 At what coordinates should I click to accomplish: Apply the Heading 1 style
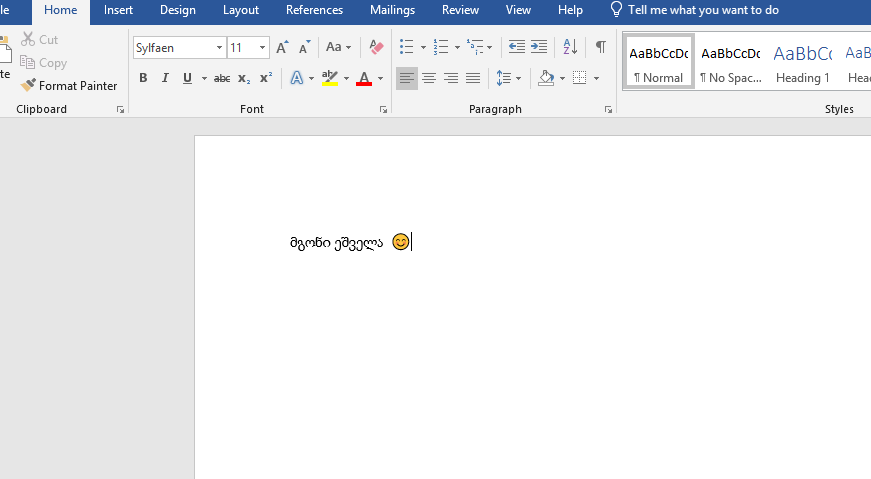(x=802, y=63)
